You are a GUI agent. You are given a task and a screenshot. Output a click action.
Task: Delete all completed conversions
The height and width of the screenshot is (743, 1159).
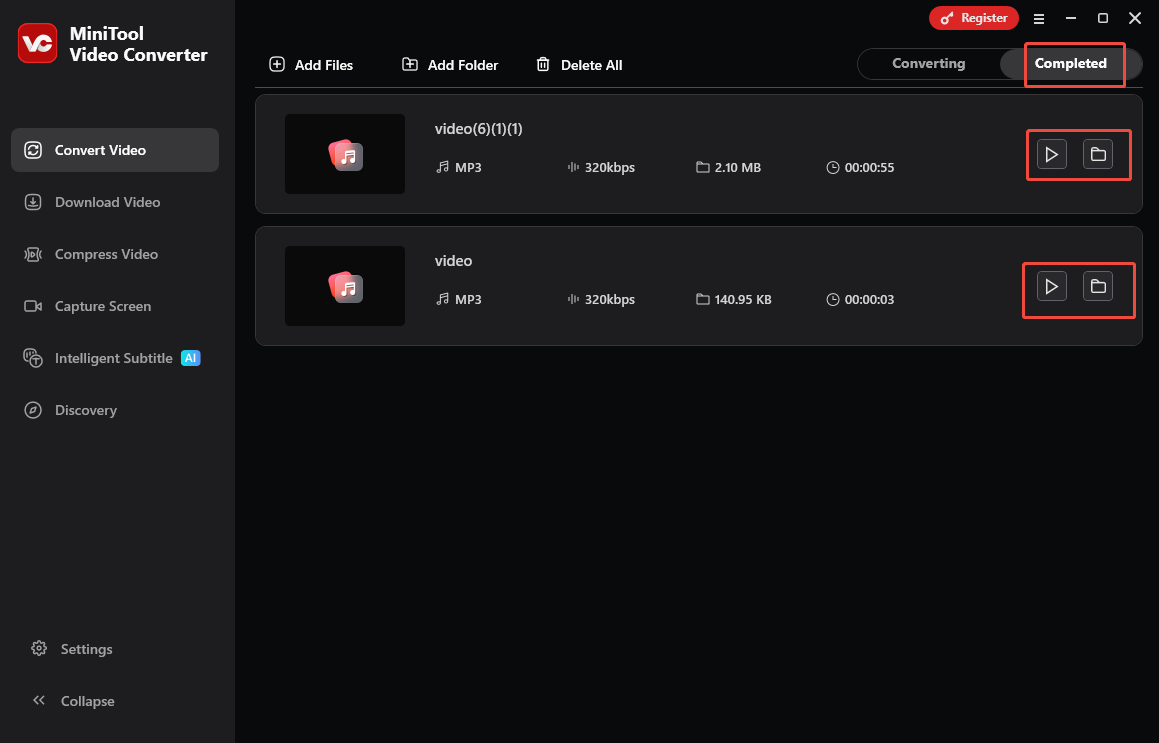pos(579,64)
